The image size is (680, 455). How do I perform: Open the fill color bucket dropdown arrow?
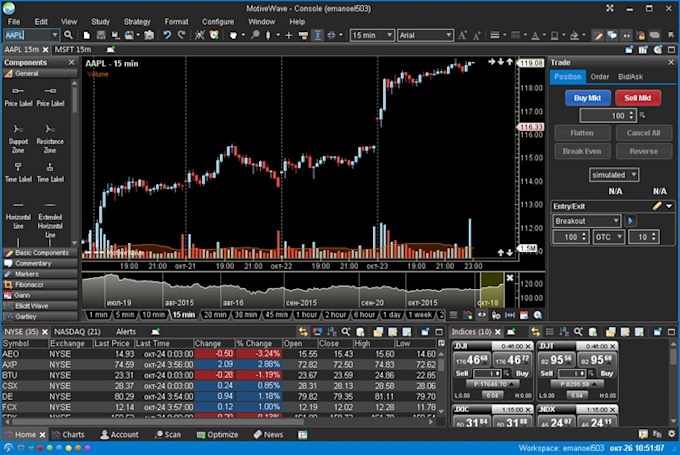pyautogui.click(x=584, y=35)
